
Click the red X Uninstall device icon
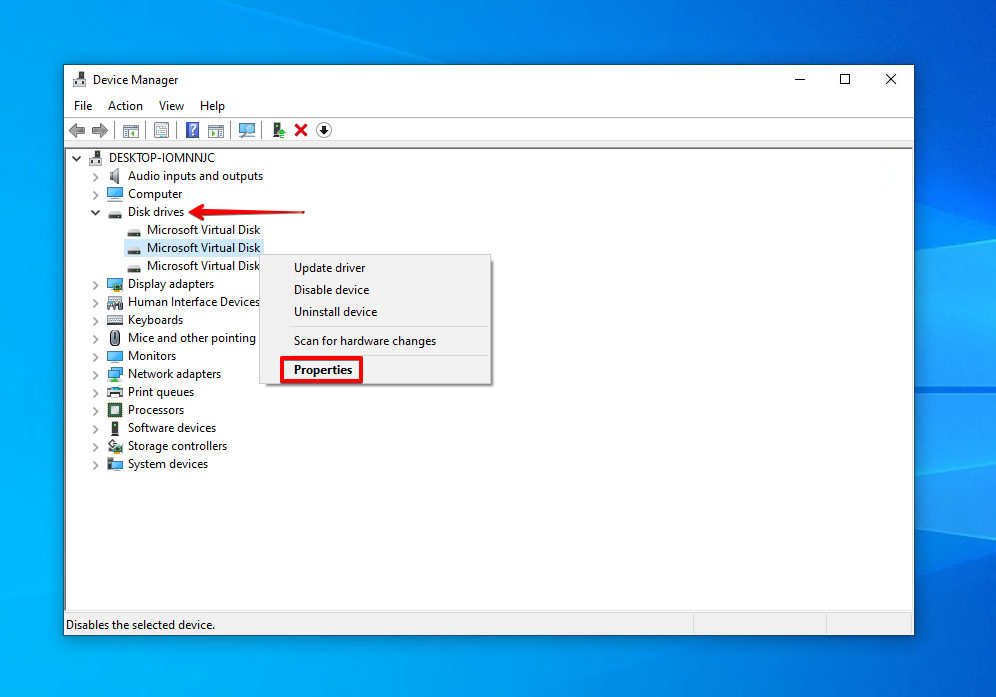click(x=301, y=131)
